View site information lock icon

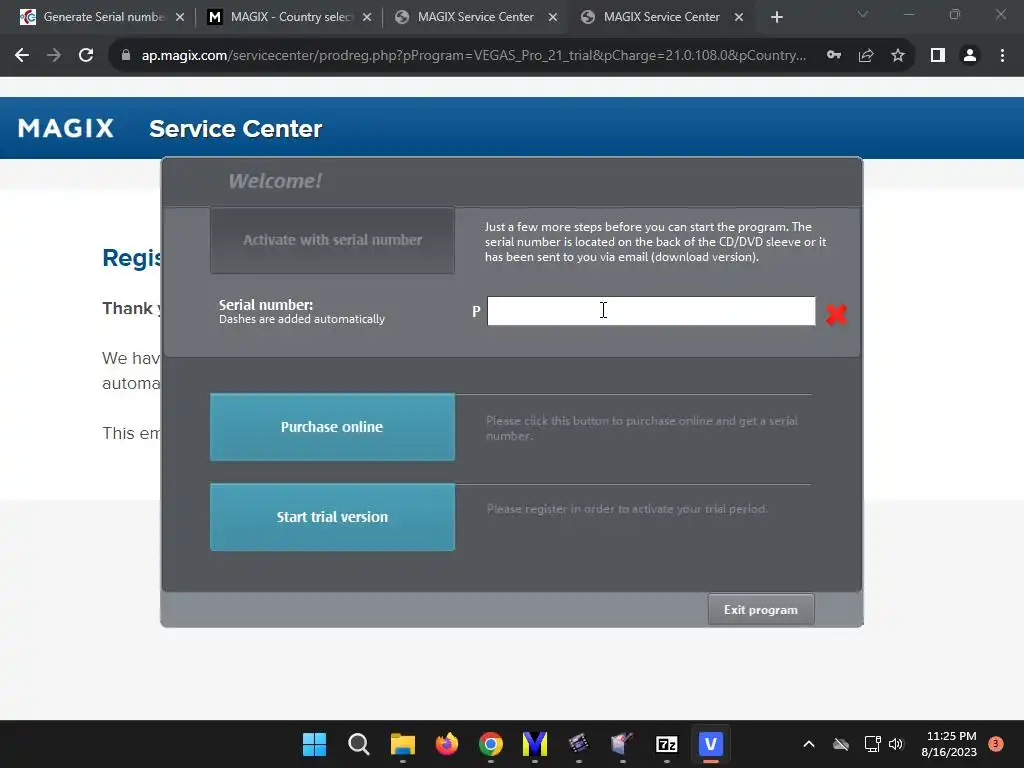[x=125, y=56]
